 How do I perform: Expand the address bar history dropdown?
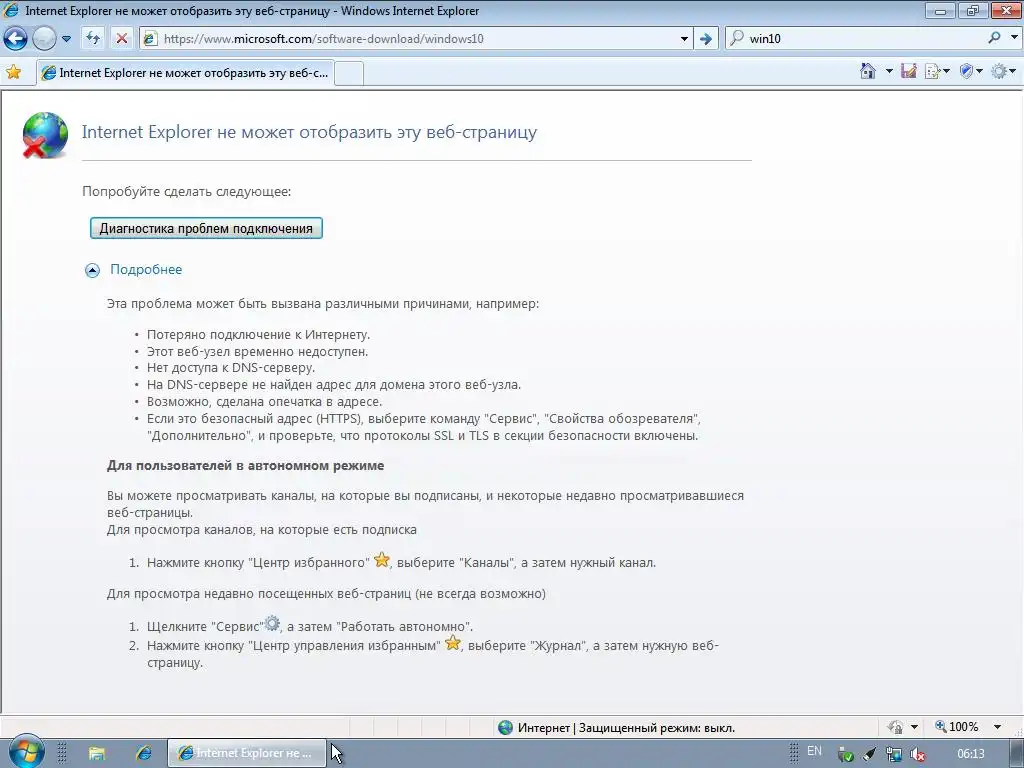[x=684, y=39]
